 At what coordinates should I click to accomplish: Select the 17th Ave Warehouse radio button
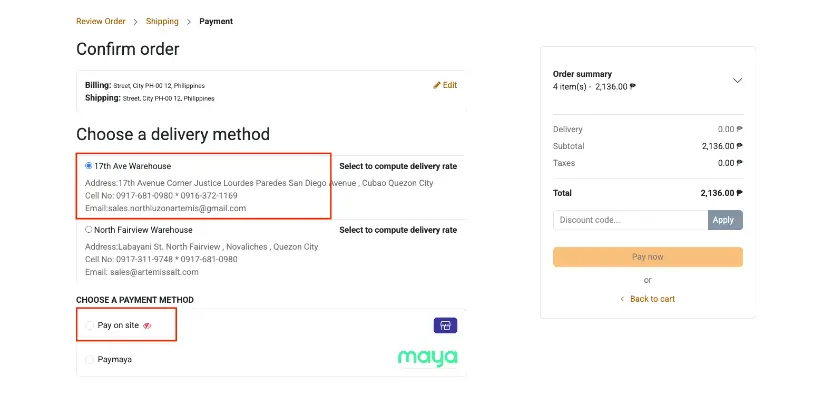point(89,166)
